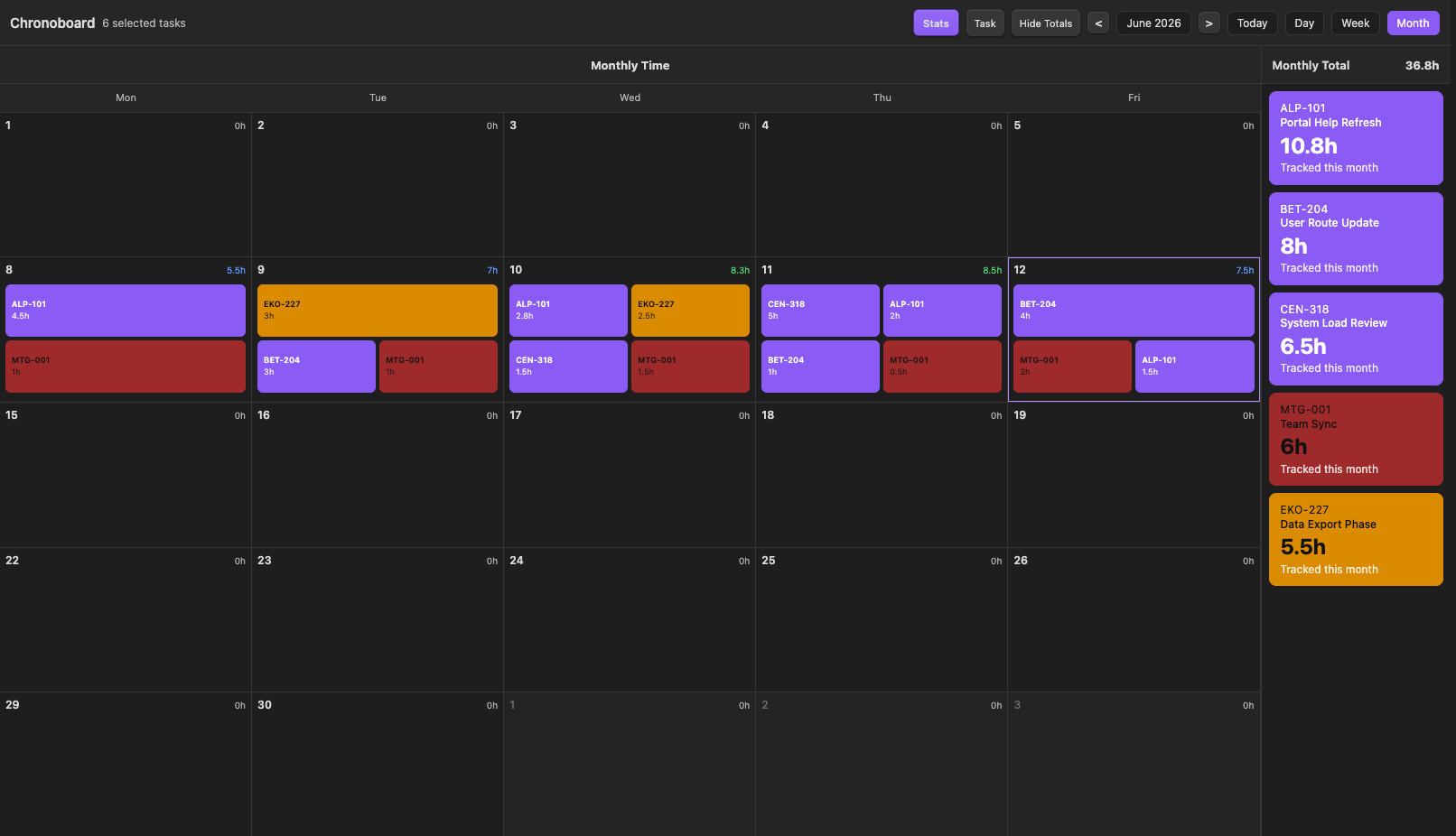1456x836 pixels.
Task: Open ALP-101 2.8h entry on June 10
Action: pos(568,311)
